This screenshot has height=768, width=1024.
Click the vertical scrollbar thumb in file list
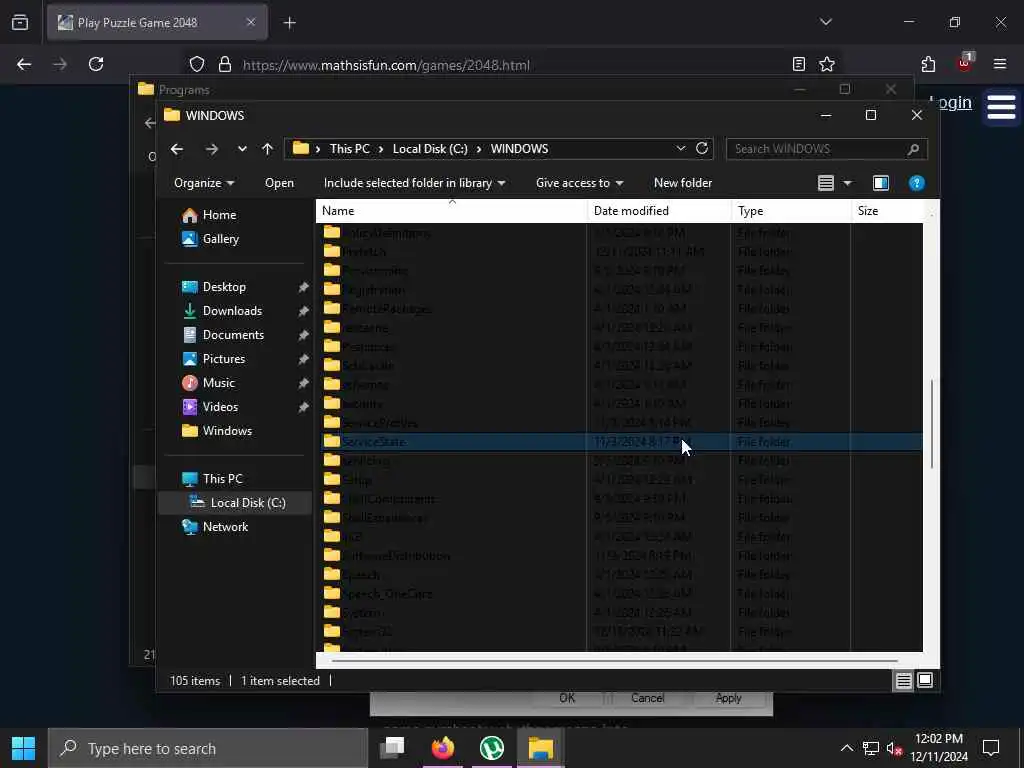(931, 423)
